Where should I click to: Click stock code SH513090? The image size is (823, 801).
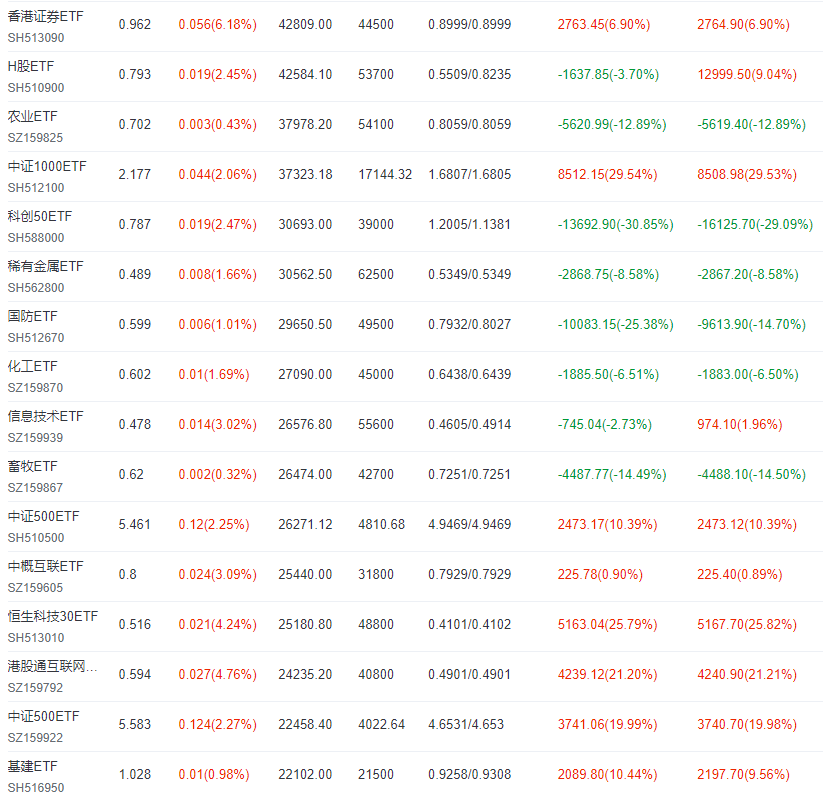tap(36, 38)
